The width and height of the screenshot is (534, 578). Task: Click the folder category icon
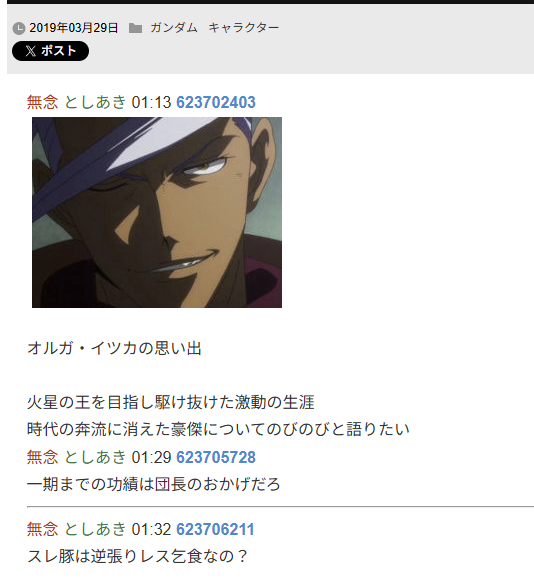[135, 28]
